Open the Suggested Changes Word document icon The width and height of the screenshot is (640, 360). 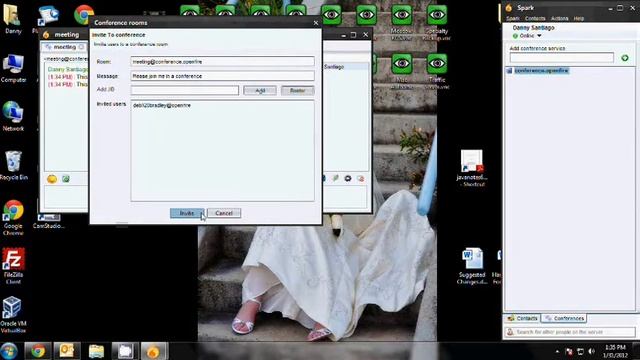472,266
